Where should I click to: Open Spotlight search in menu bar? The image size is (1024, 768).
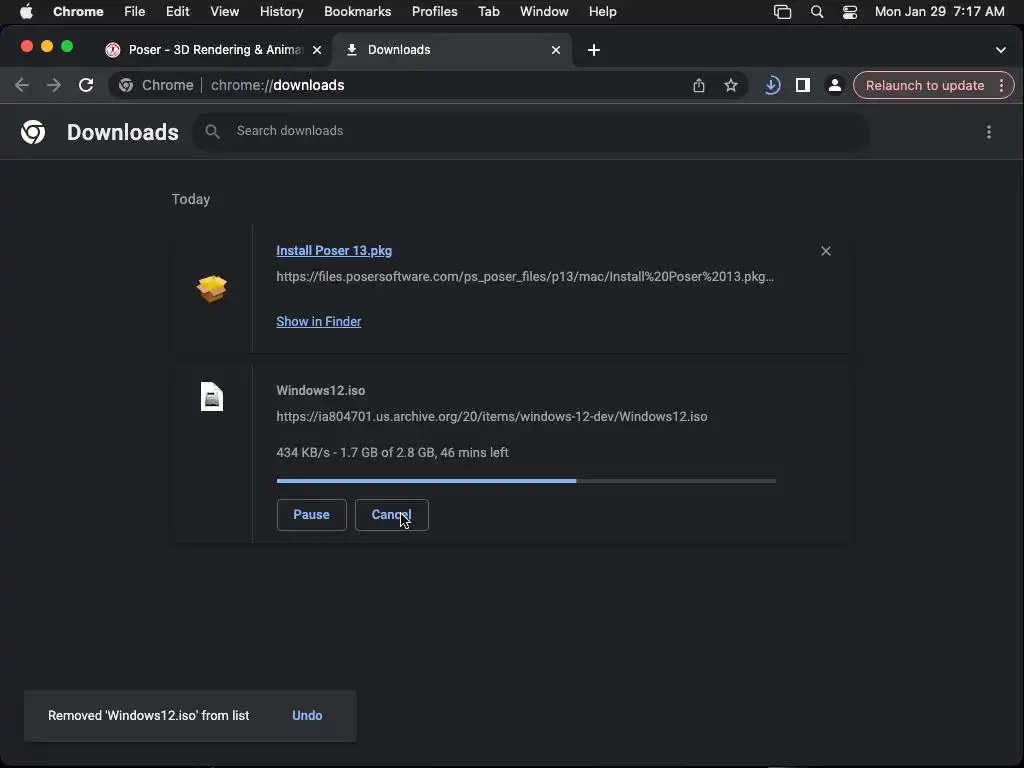tap(816, 12)
